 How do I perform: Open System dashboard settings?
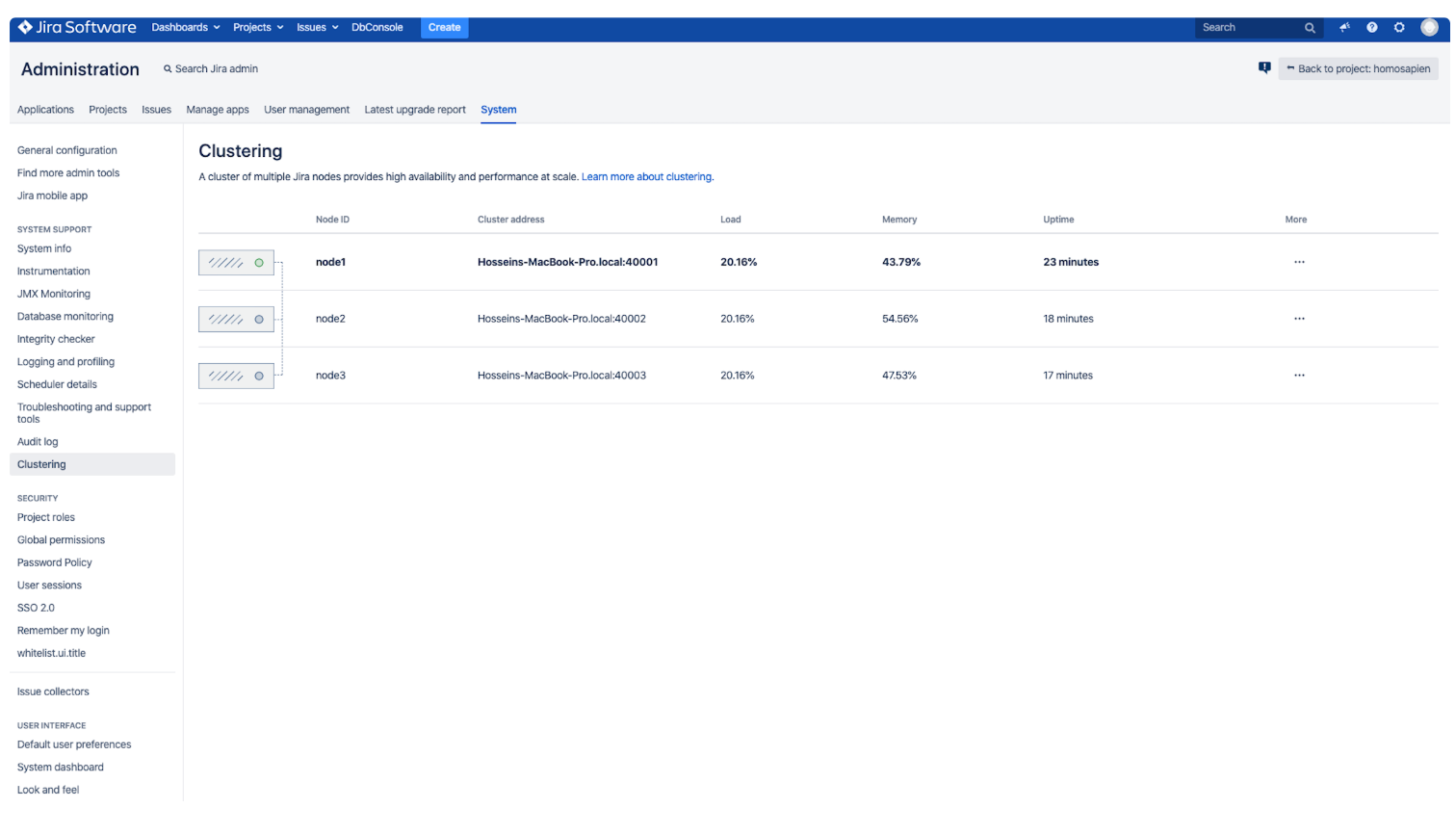coord(61,768)
